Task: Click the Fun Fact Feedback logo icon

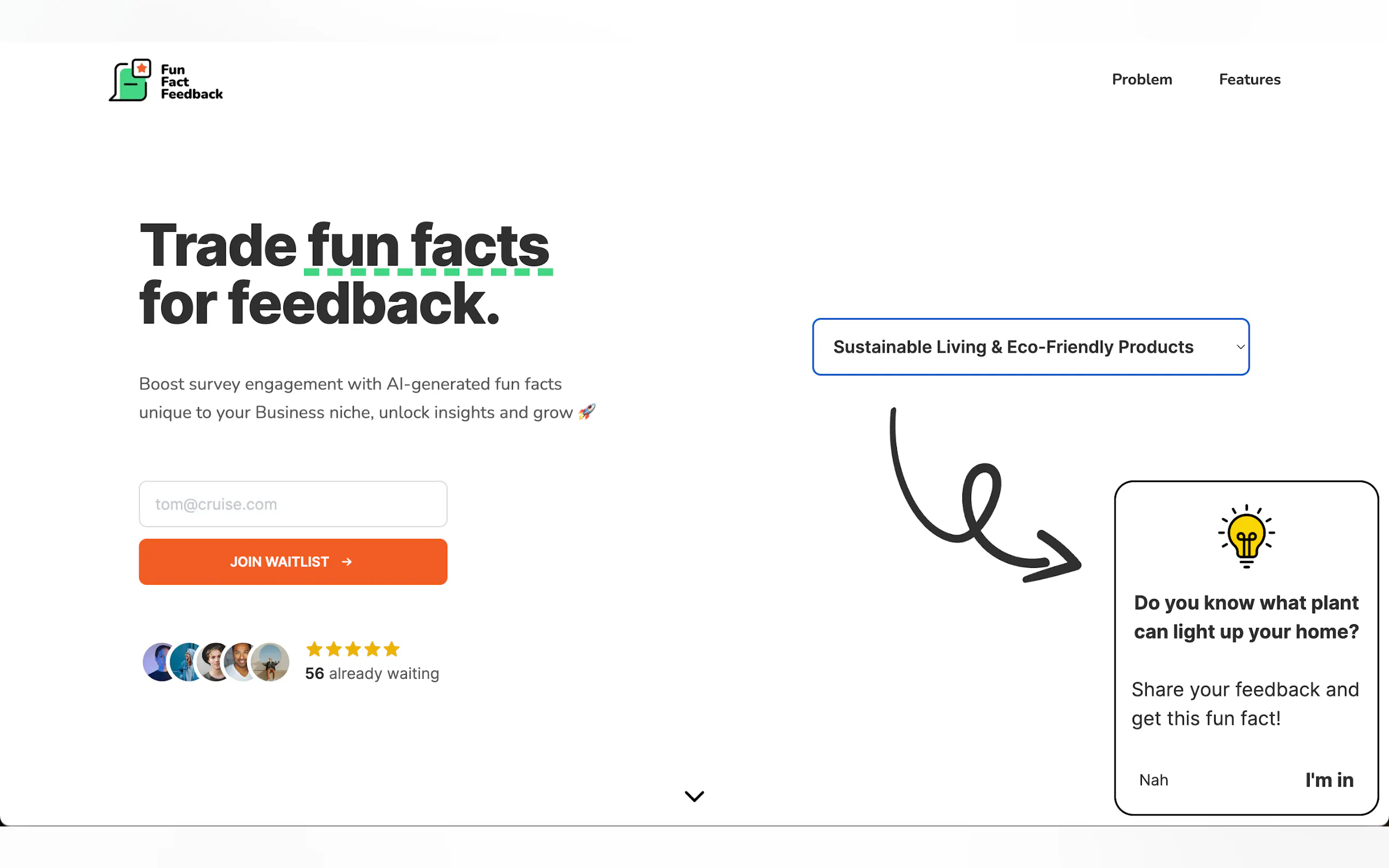Action: [x=130, y=80]
